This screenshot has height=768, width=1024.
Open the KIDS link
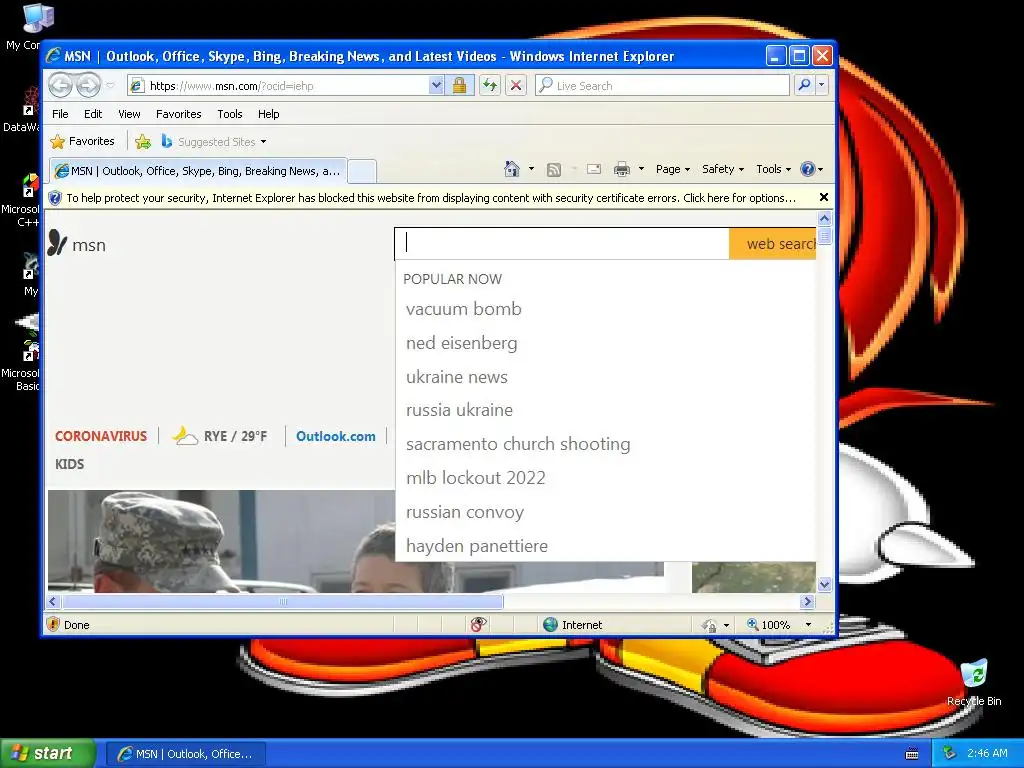69,464
